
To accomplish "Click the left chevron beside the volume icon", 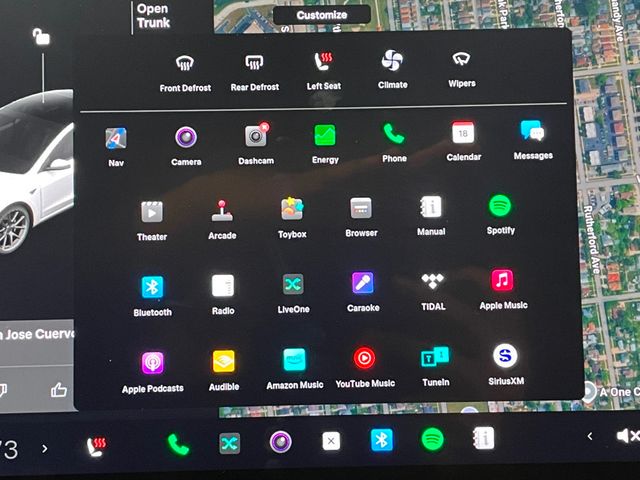I will [590, 436].
